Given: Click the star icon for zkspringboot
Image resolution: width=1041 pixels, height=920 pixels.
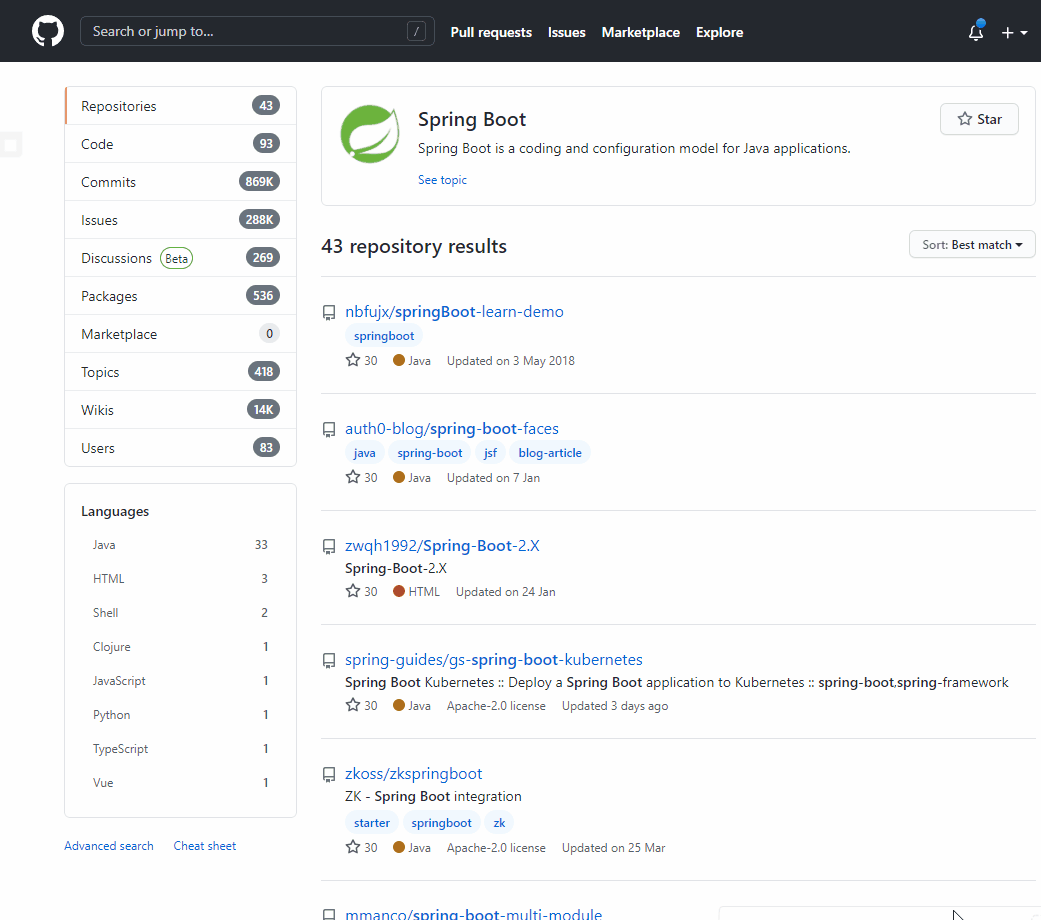Looking at the screenshot, I should coord(353,848).
